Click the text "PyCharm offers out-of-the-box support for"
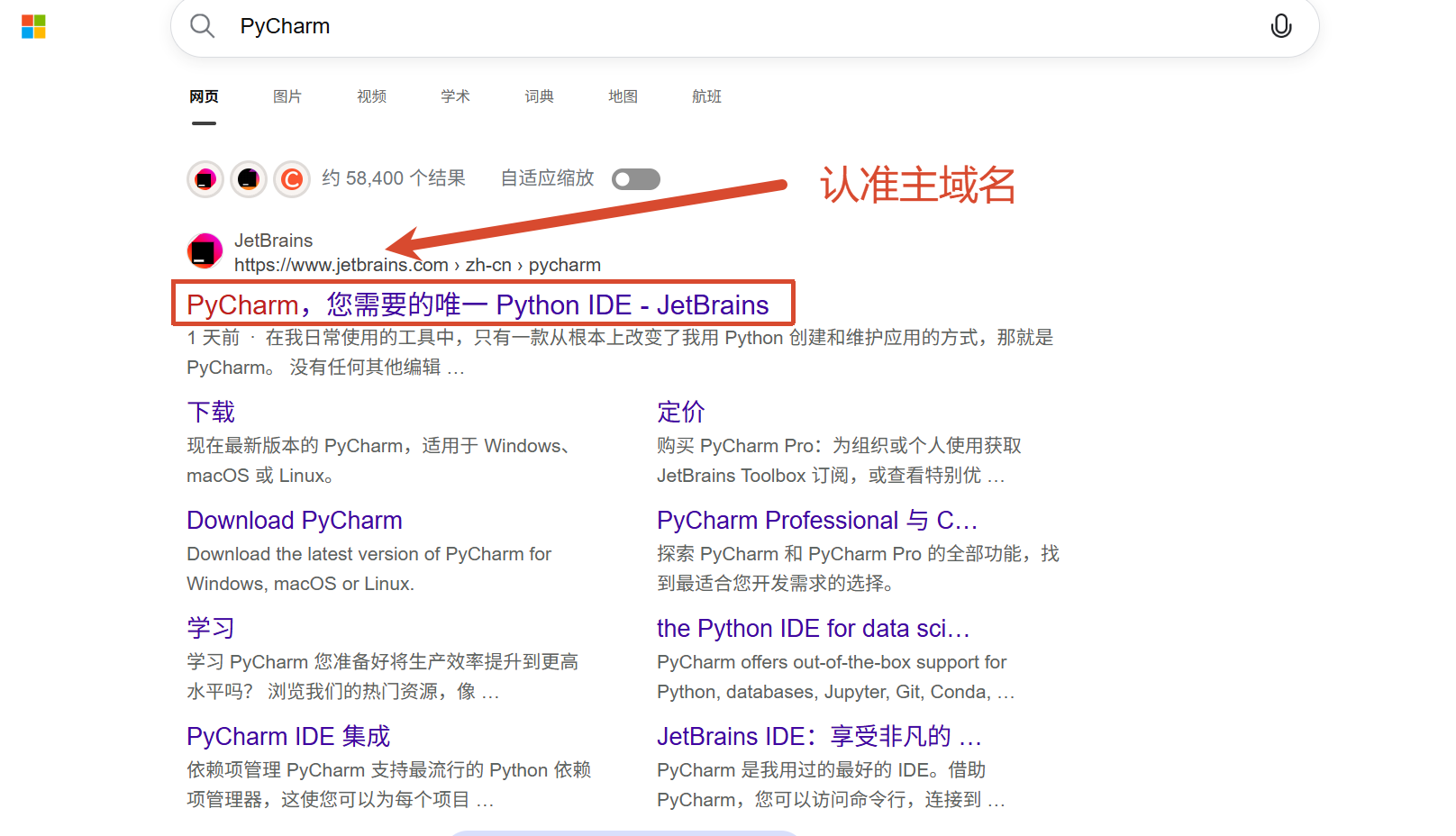Viewport: 1456px width, 836px height. coord(835,677)
